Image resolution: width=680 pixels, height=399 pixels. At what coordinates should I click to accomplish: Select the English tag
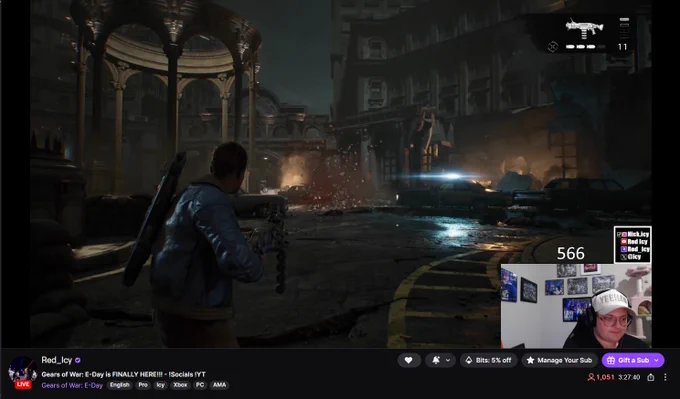pos(120,385)
